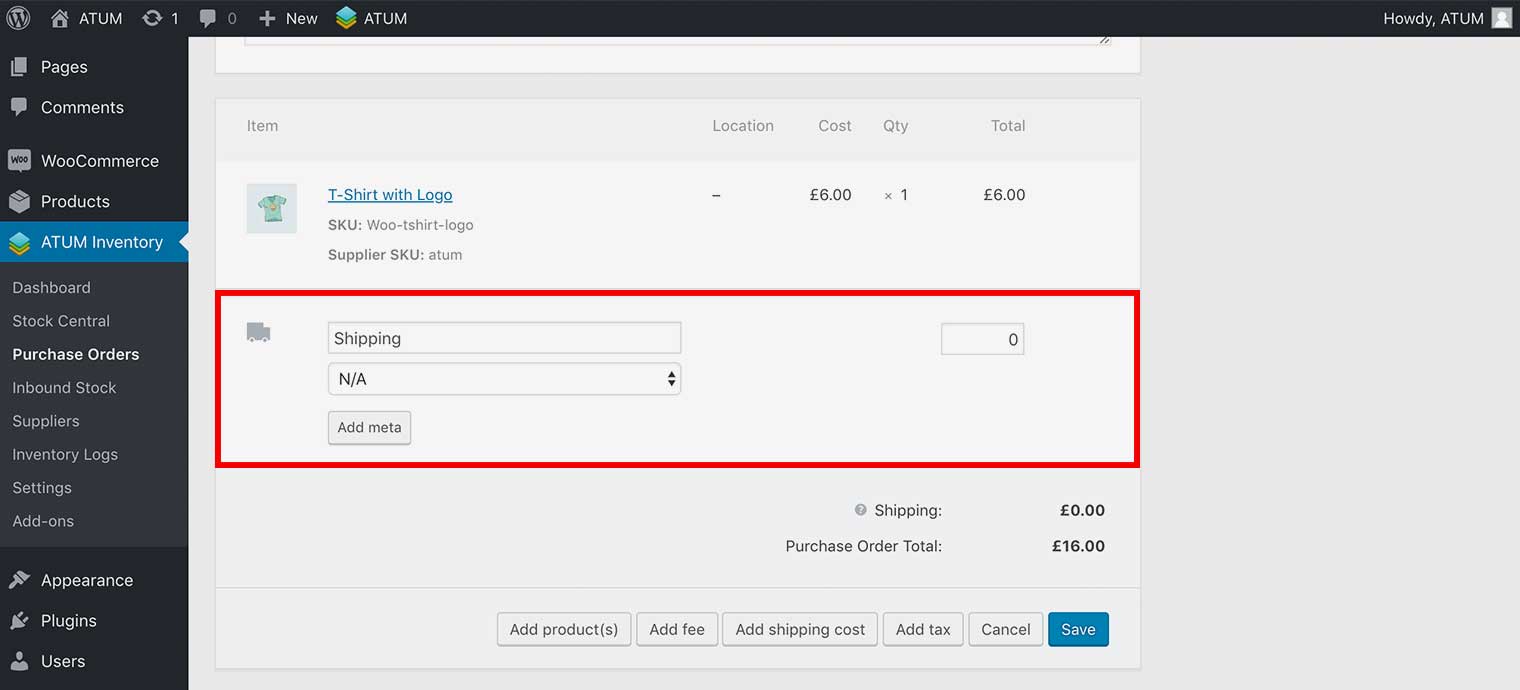
Task: Open the T-Shirt with Logo product link
Action: [390, 195]
